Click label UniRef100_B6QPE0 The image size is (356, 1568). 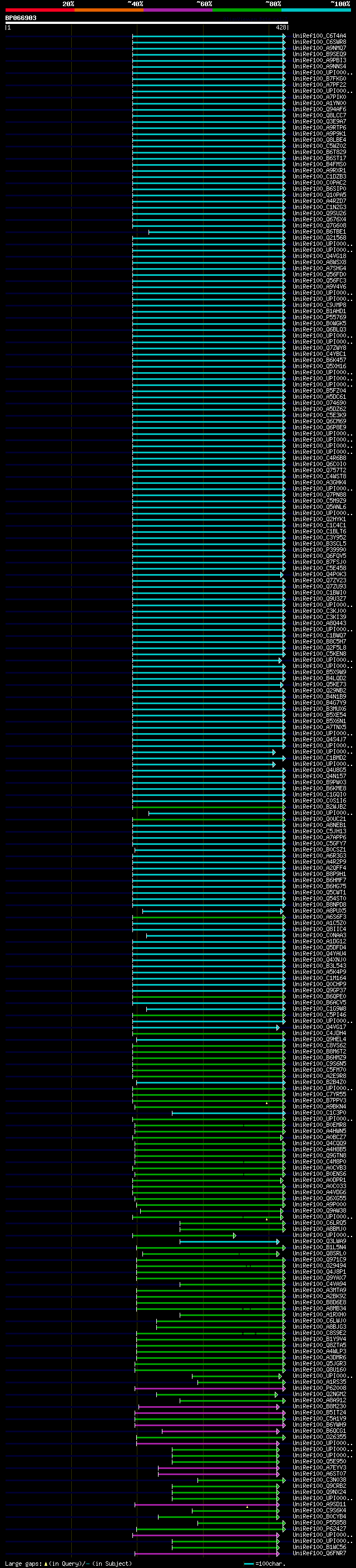(319, 996)
